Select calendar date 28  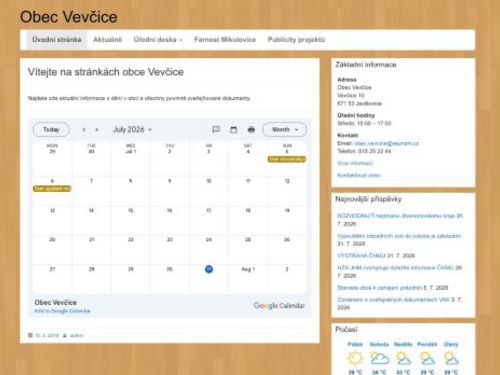click(91, 269)
